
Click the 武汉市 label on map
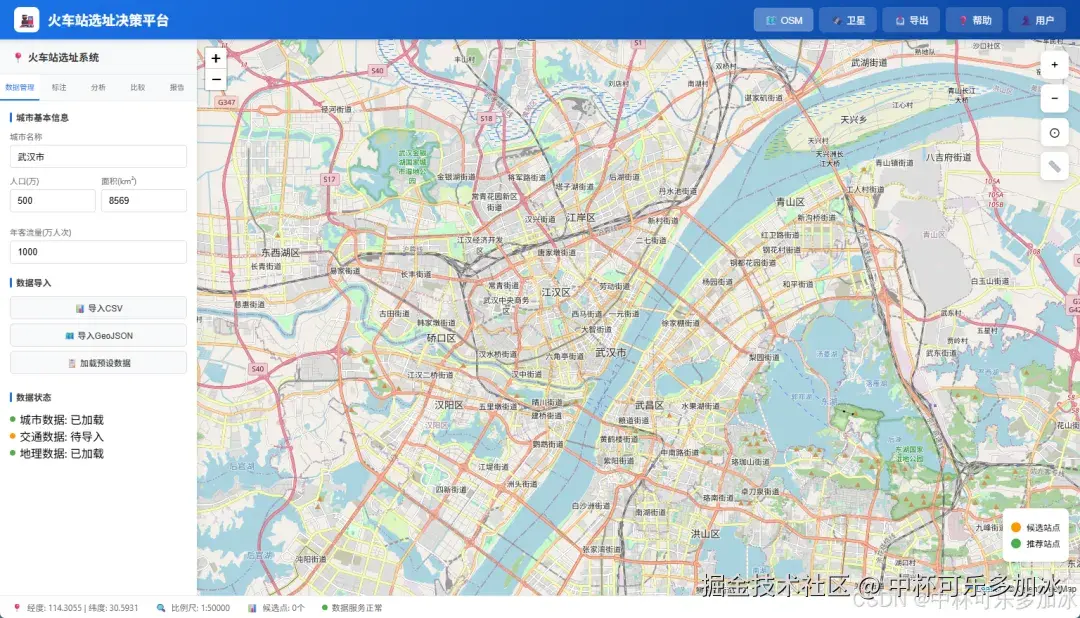tap(611, 352)
